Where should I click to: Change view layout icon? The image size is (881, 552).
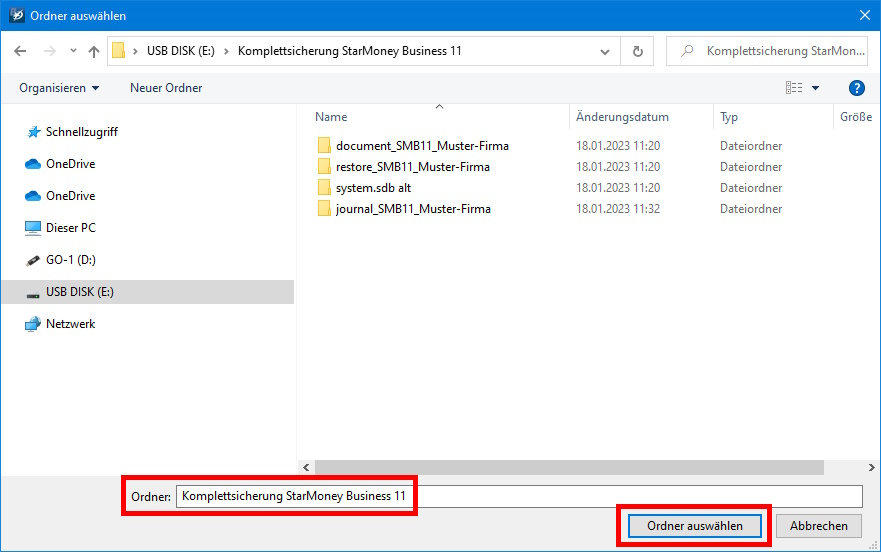[x=794, y=88]
